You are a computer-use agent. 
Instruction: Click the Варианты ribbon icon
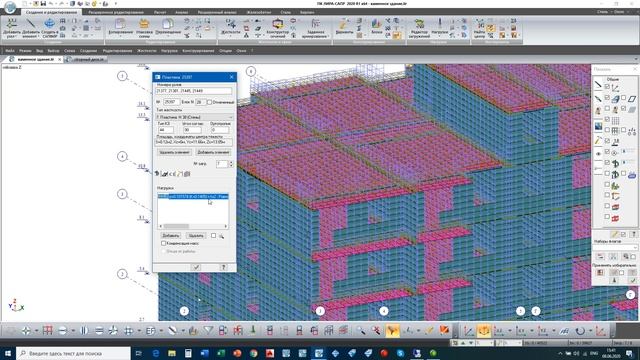[x=344, y=27]
